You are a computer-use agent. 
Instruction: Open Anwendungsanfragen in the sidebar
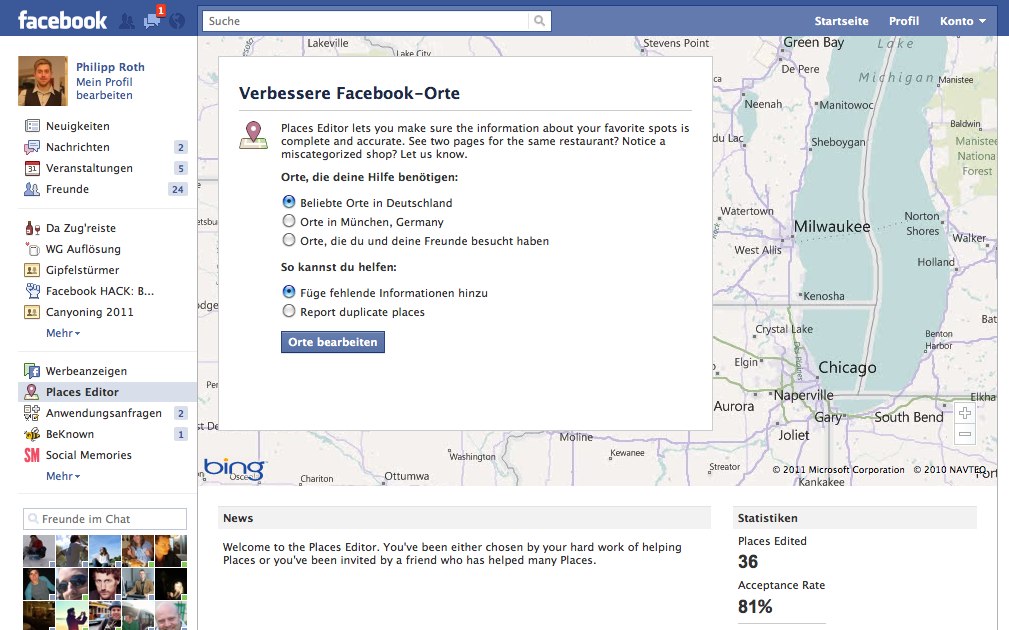[x=104, y=413]
